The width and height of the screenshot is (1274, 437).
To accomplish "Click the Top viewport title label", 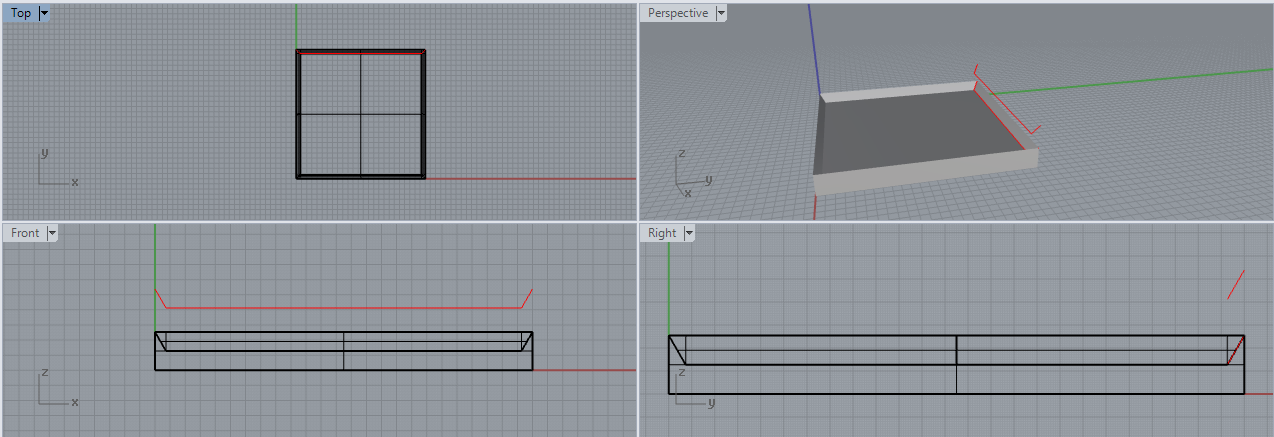I will [x=21, y=13].
